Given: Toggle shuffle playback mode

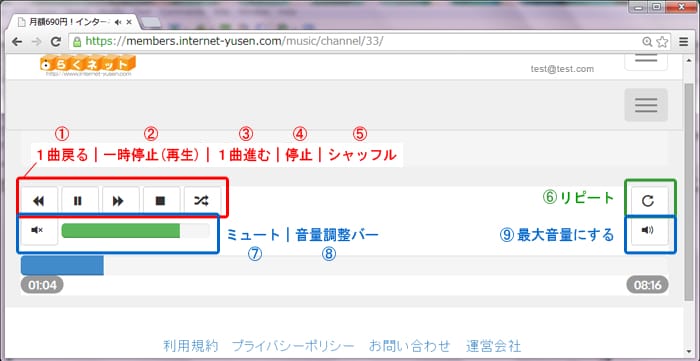Looking at the screenshot, I should (201, 201).
